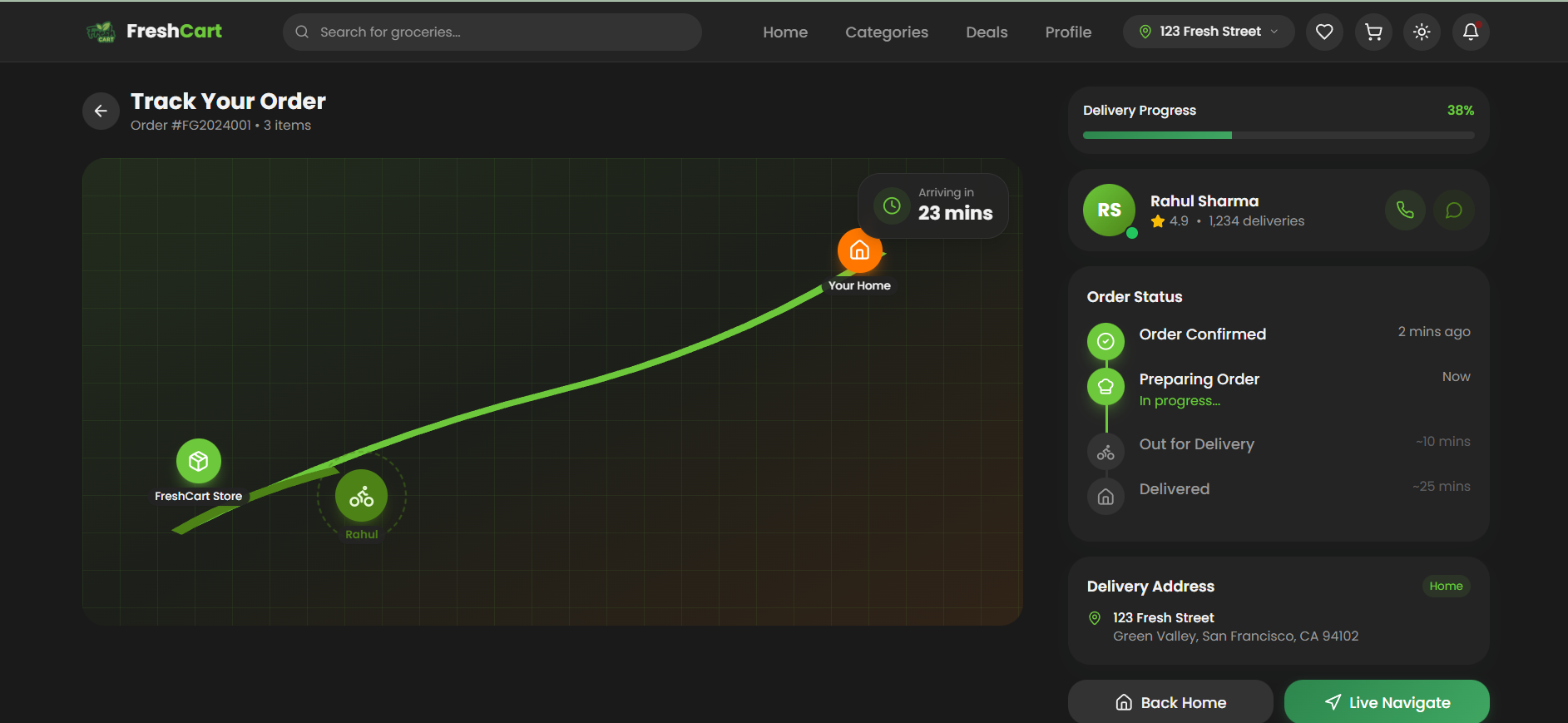1568x723 pixels.
Task: Toggle light theme with sun icon
Action: tap(1422, 32)
